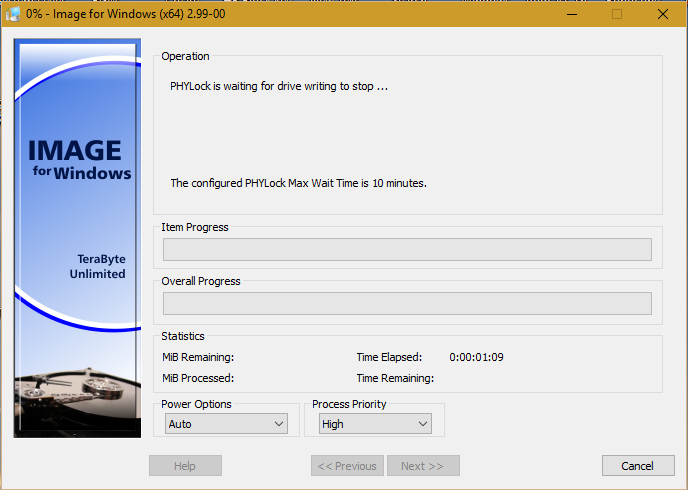Viewport: 688px width, 490px height.
Task: Click the PHYLock Max Wait Time text
Action: pyautogui.click(x=298, y=183)
